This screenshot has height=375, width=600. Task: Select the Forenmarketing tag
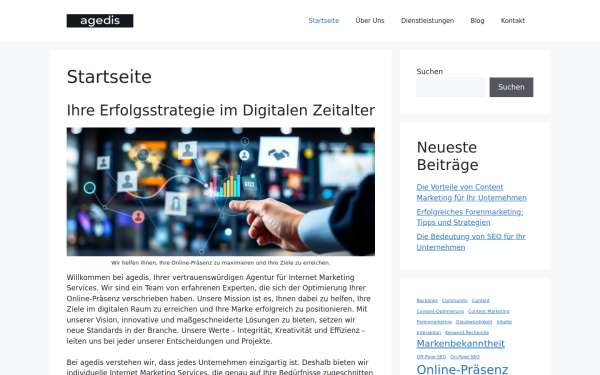point(434,322)
